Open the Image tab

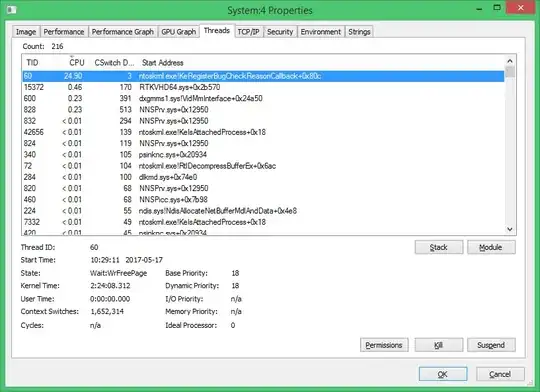coord(26,32)
